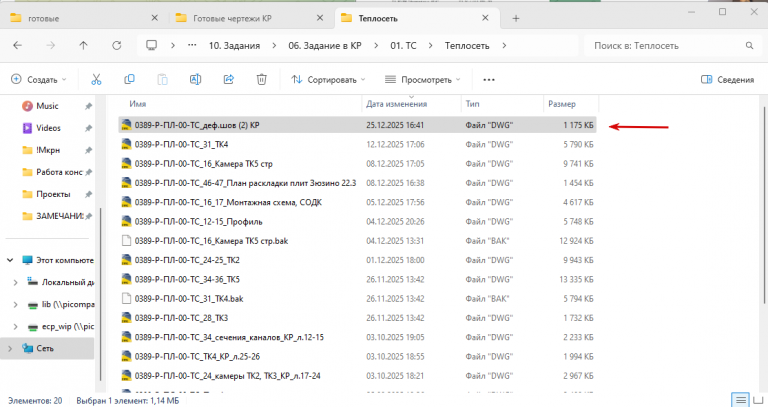Collapse Этот компьютер tree node
This screenshot has width=768, height=407.
tap(10, 260)
